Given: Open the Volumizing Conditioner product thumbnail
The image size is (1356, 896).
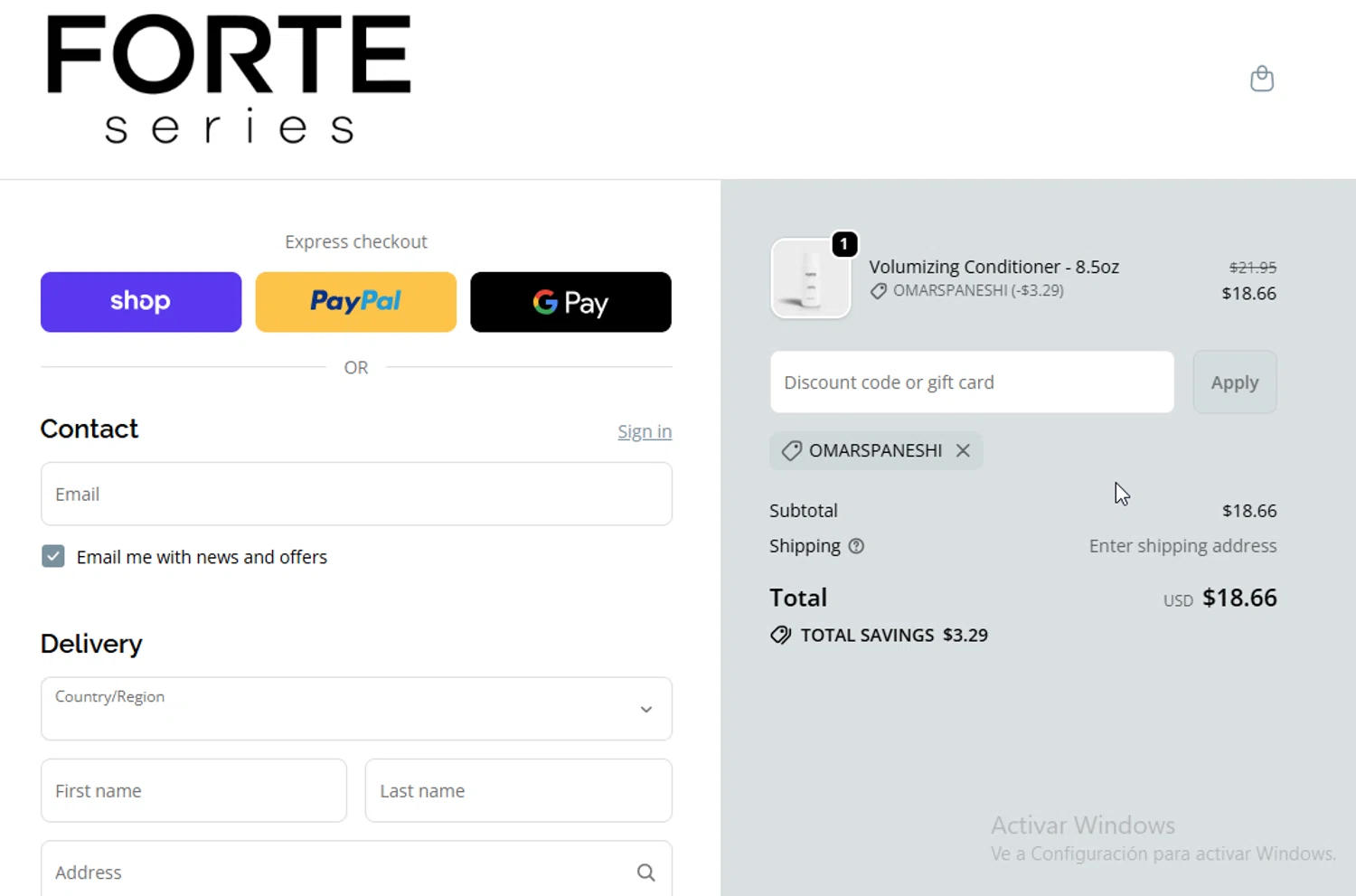Looking at the screenshot, I should click(x=811, y=278).
